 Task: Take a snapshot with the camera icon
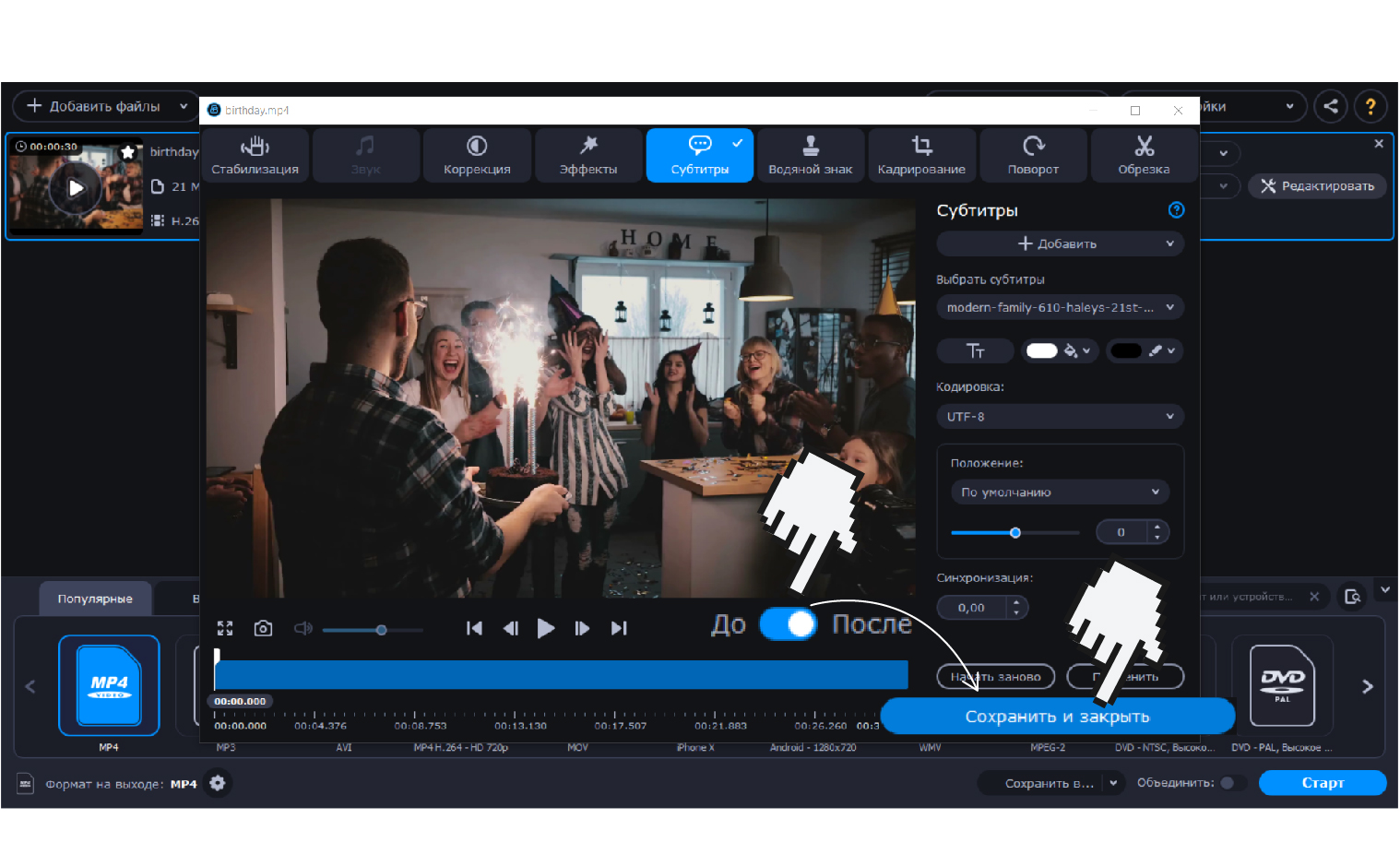click(x=263, y=628)
